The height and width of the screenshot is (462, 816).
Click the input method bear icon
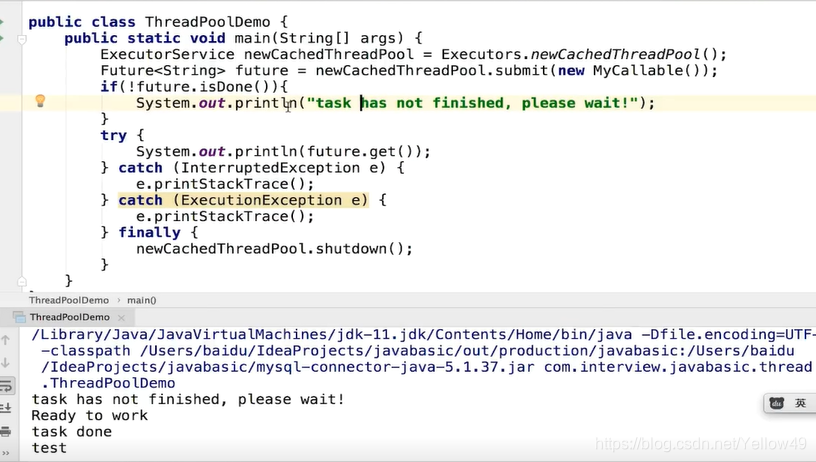(x=777, y=403)
